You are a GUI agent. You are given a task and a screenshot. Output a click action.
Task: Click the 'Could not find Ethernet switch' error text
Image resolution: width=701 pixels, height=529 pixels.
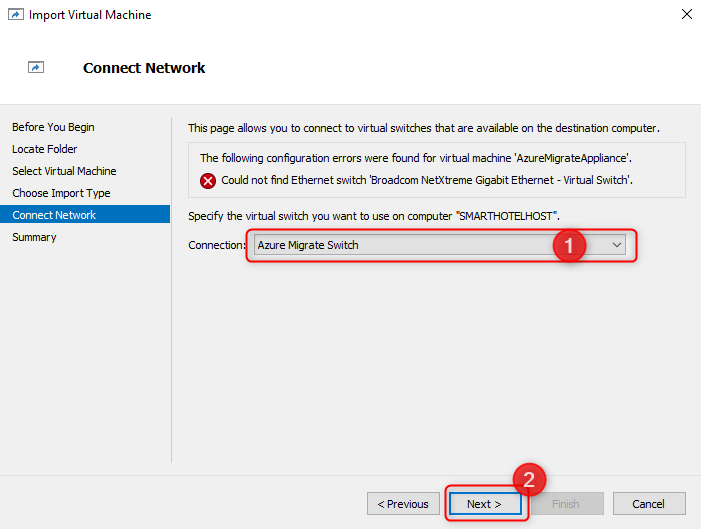click(x=427, y=180)
